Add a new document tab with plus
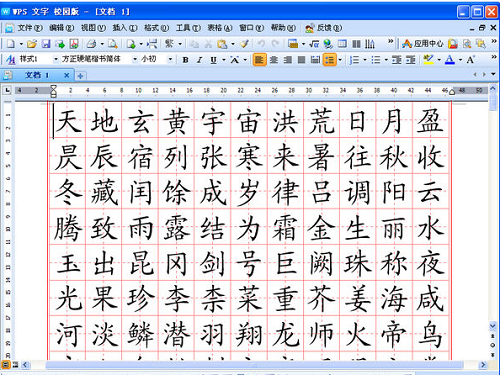This screenshot has height=375, width=500. coord(80,76)
